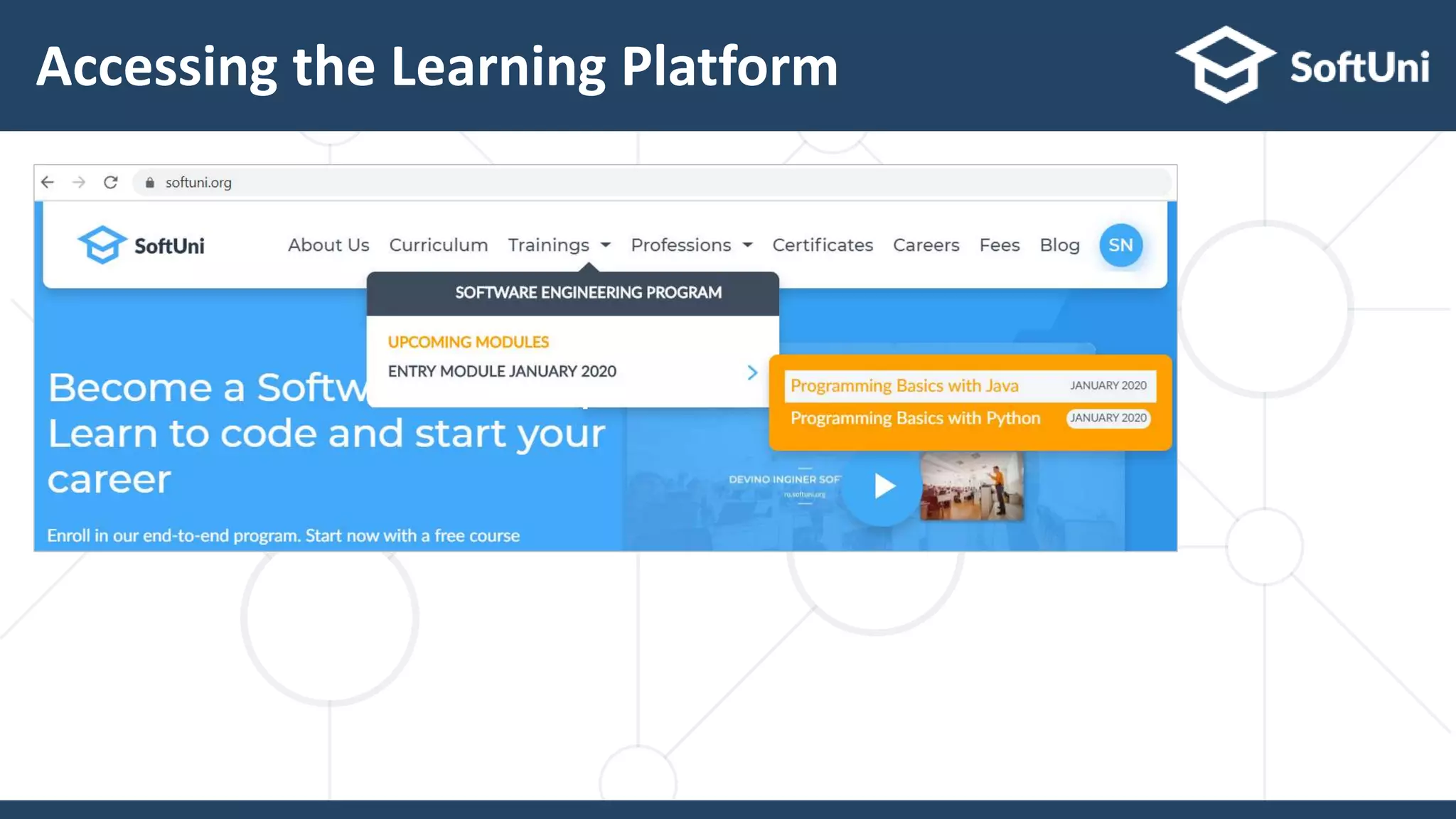Click the classroom video thumbnail
Screen dimensions: 1456x819
(972, 486)
